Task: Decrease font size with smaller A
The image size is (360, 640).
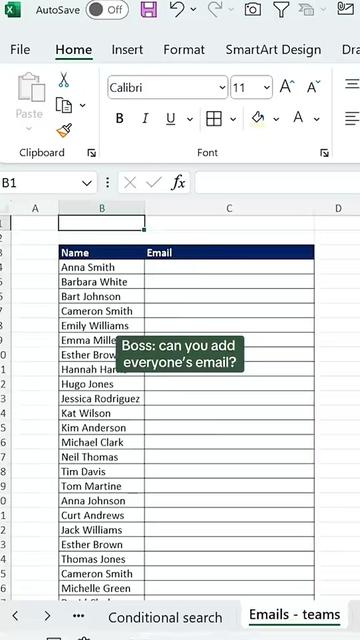Action: pyautogui.click(x=313, y=87)
